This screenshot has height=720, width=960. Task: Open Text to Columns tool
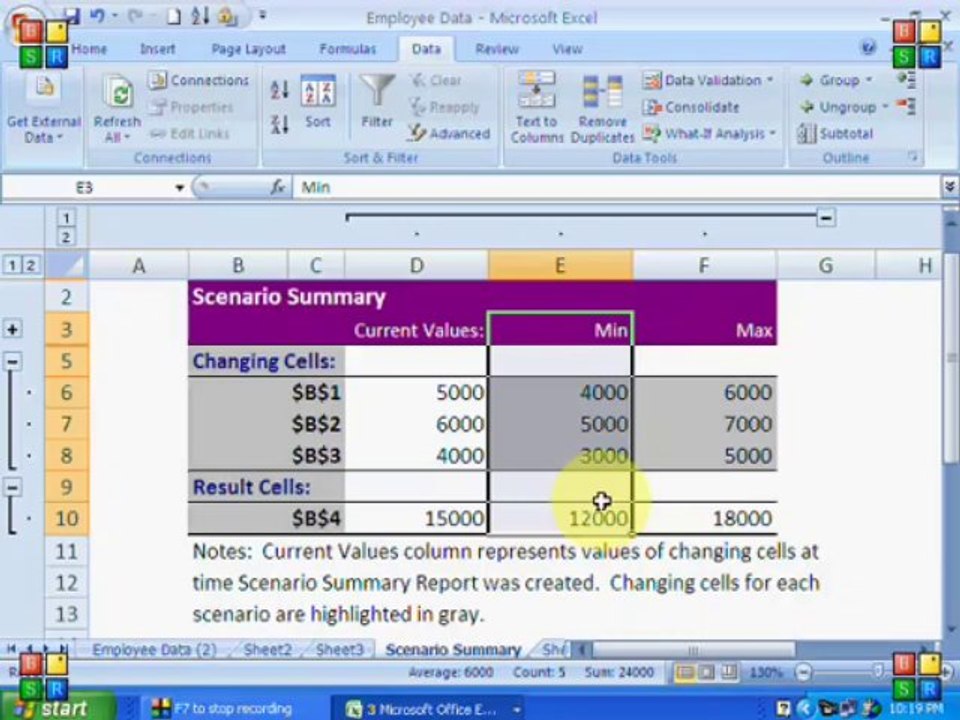[x=536, y=108]
